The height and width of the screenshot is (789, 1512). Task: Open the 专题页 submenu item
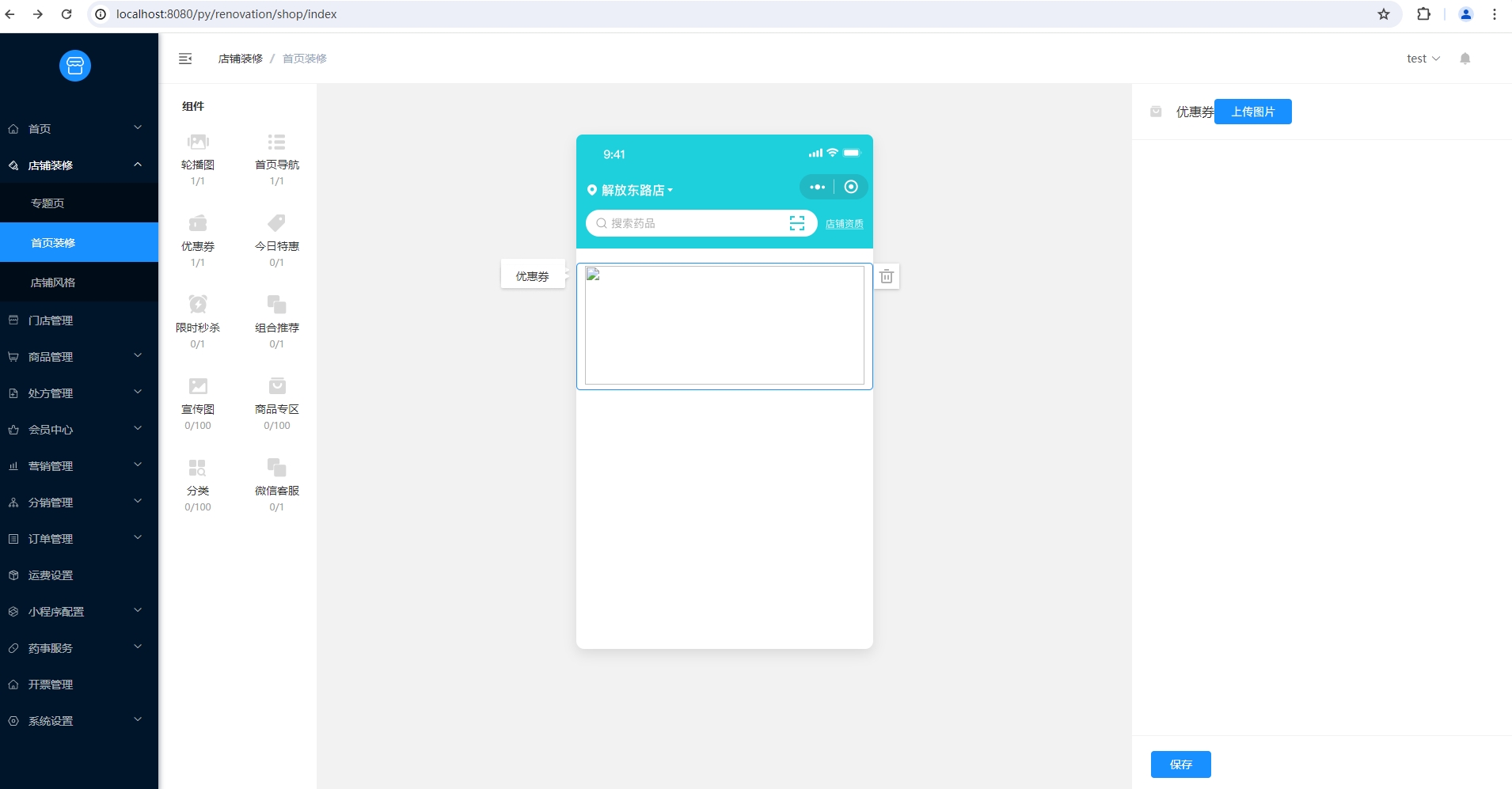[x=79, y=203]
